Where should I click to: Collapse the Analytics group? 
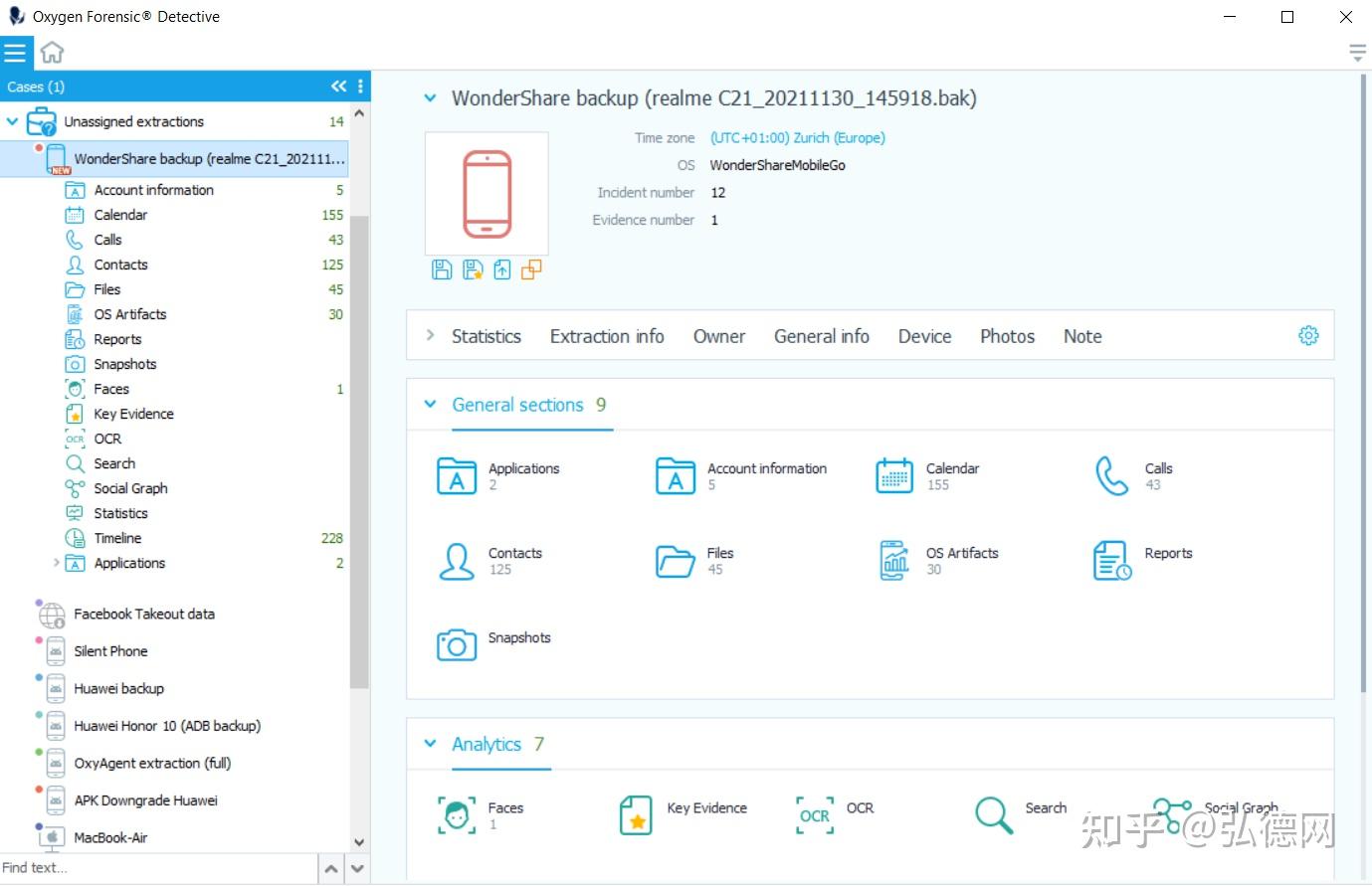(430, 744)
